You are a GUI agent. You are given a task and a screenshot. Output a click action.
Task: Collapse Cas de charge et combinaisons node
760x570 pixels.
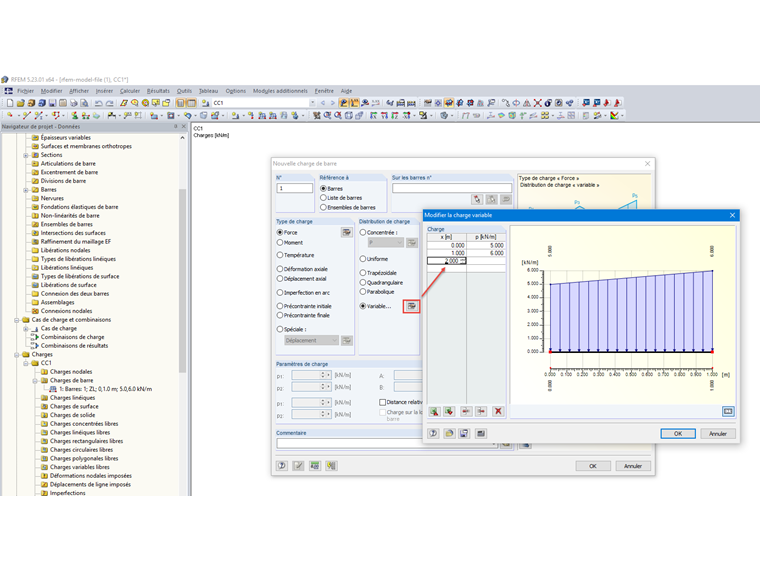tap(17, 320)
